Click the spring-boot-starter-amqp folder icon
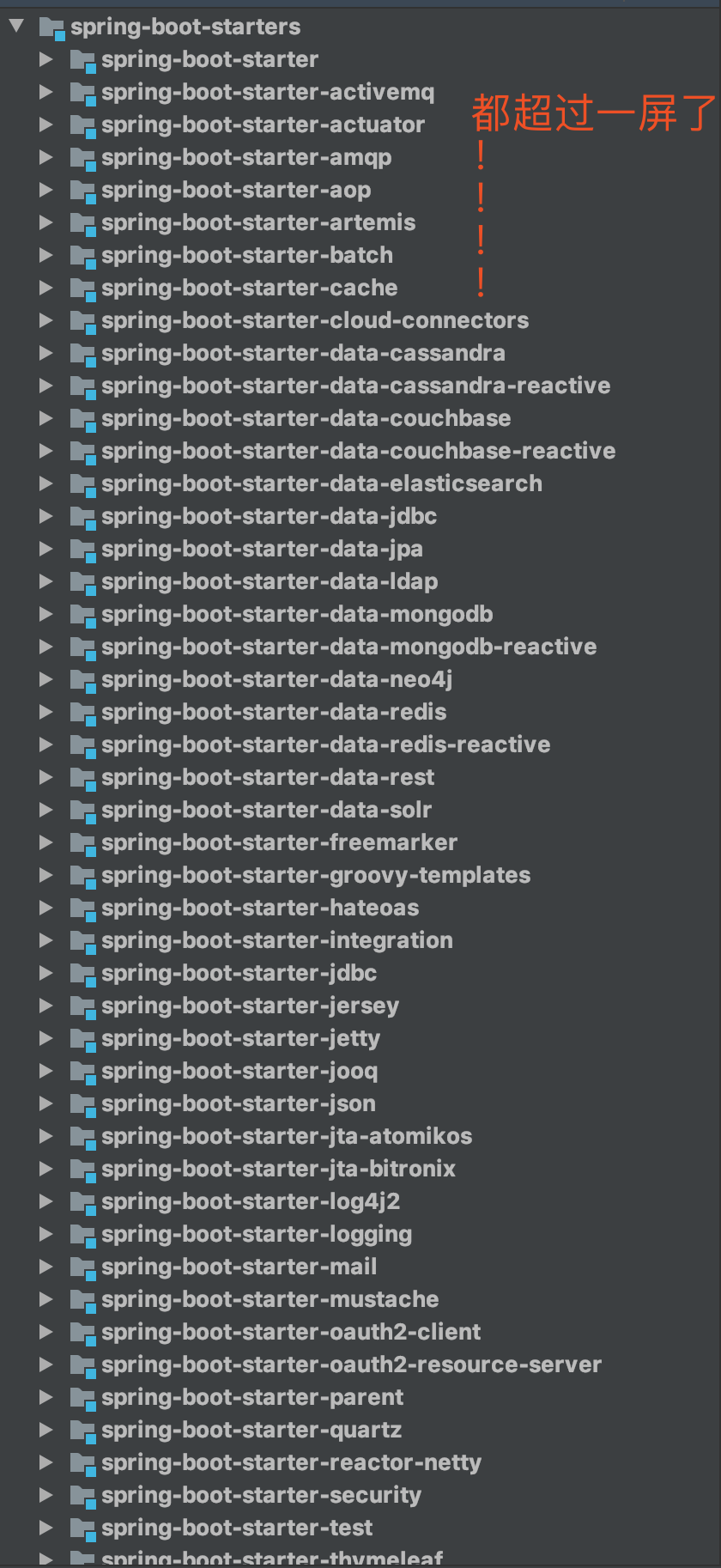The height and width of the screenshot is (1568, 721). pos(83,159)
